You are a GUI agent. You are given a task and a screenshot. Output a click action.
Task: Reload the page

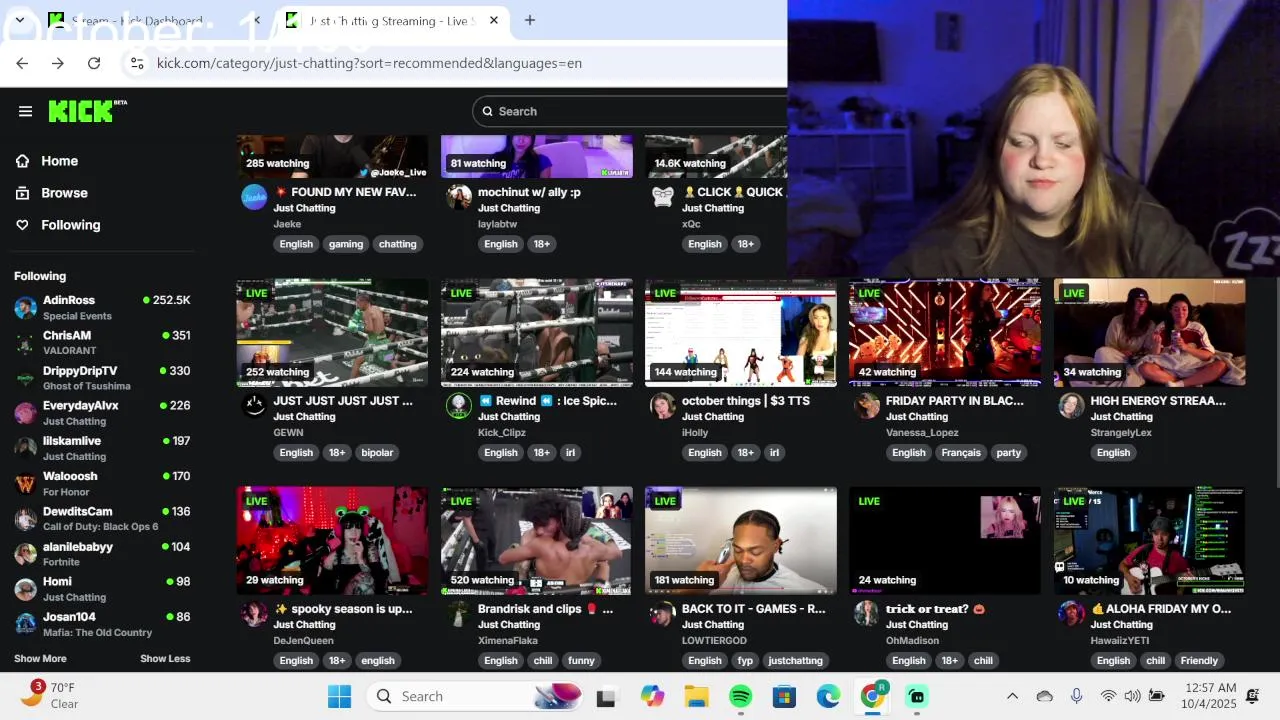click(x=94, y=63)
